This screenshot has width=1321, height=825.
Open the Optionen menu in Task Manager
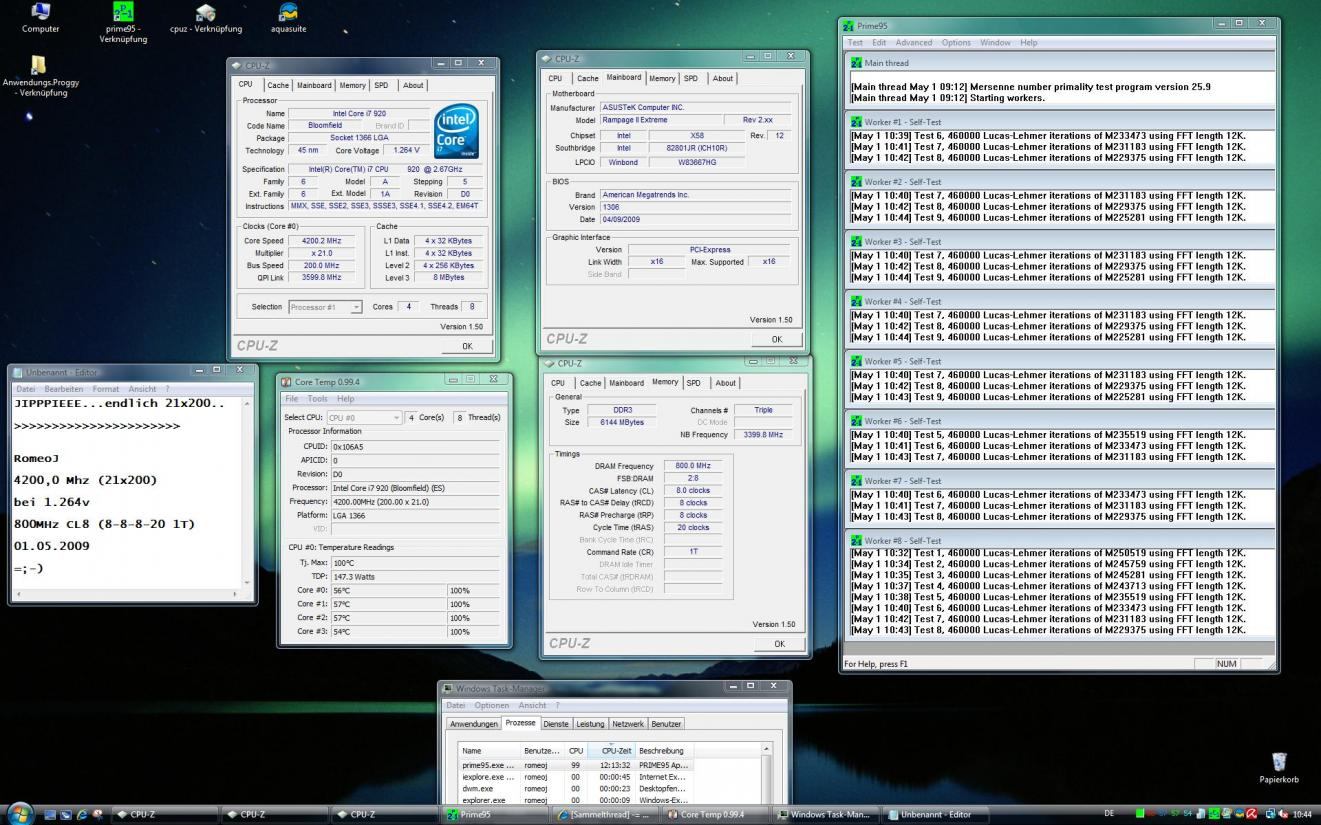(492, 706)
